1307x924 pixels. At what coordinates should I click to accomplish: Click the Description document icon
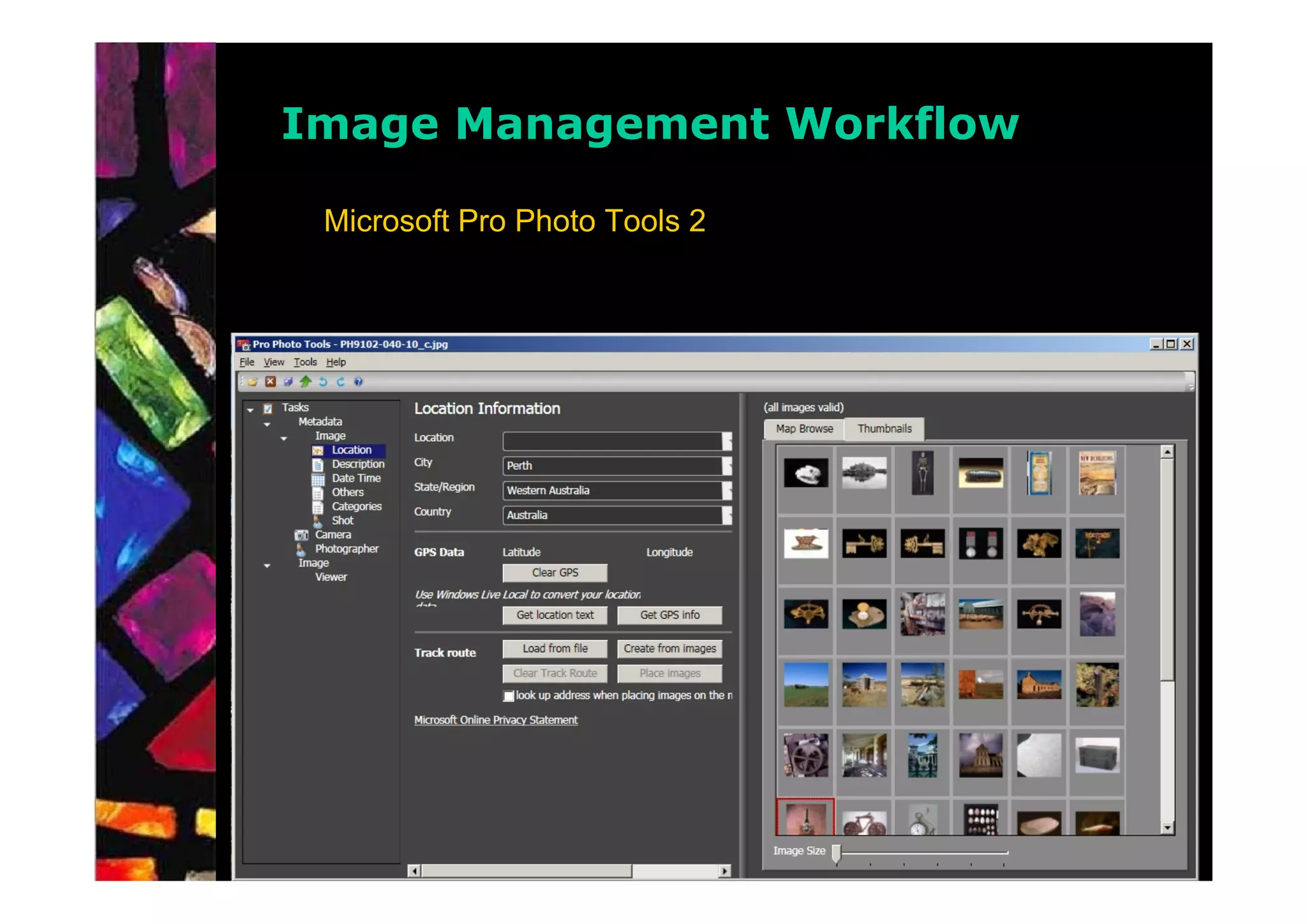point(318,465)
